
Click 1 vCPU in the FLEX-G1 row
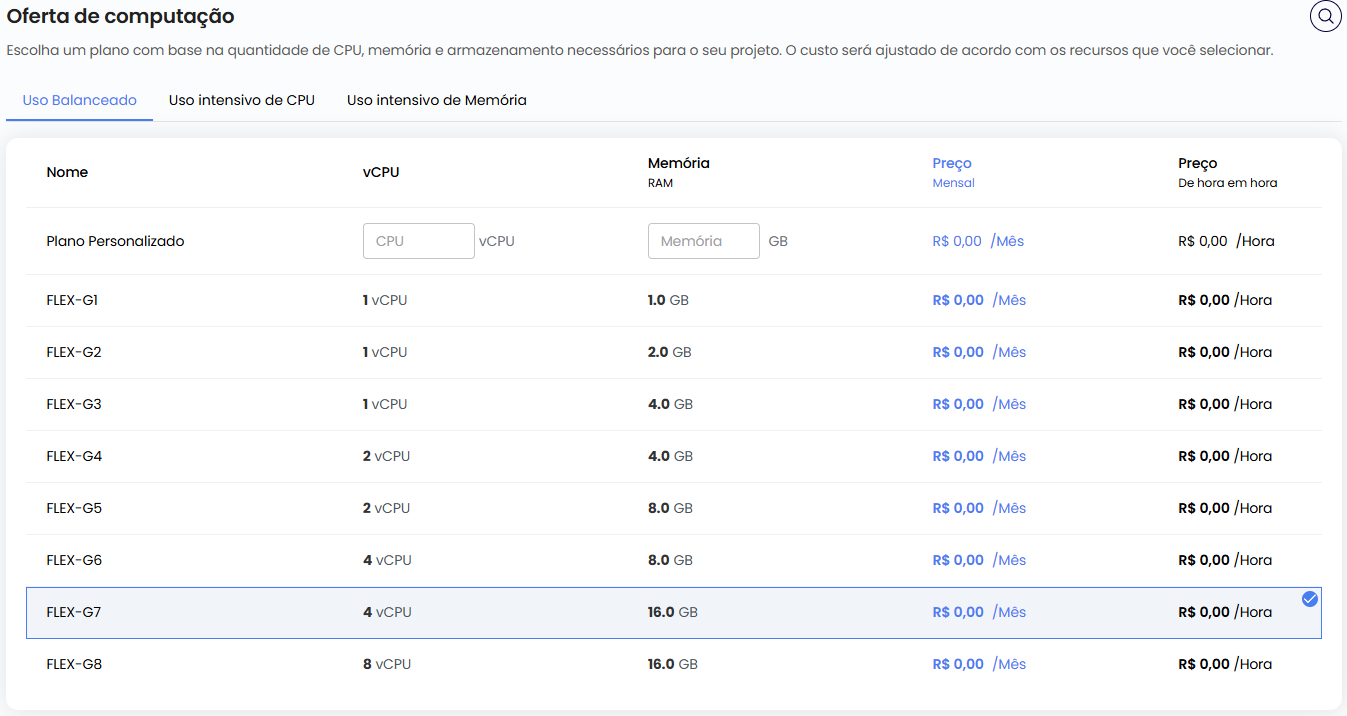pos(385,300)
